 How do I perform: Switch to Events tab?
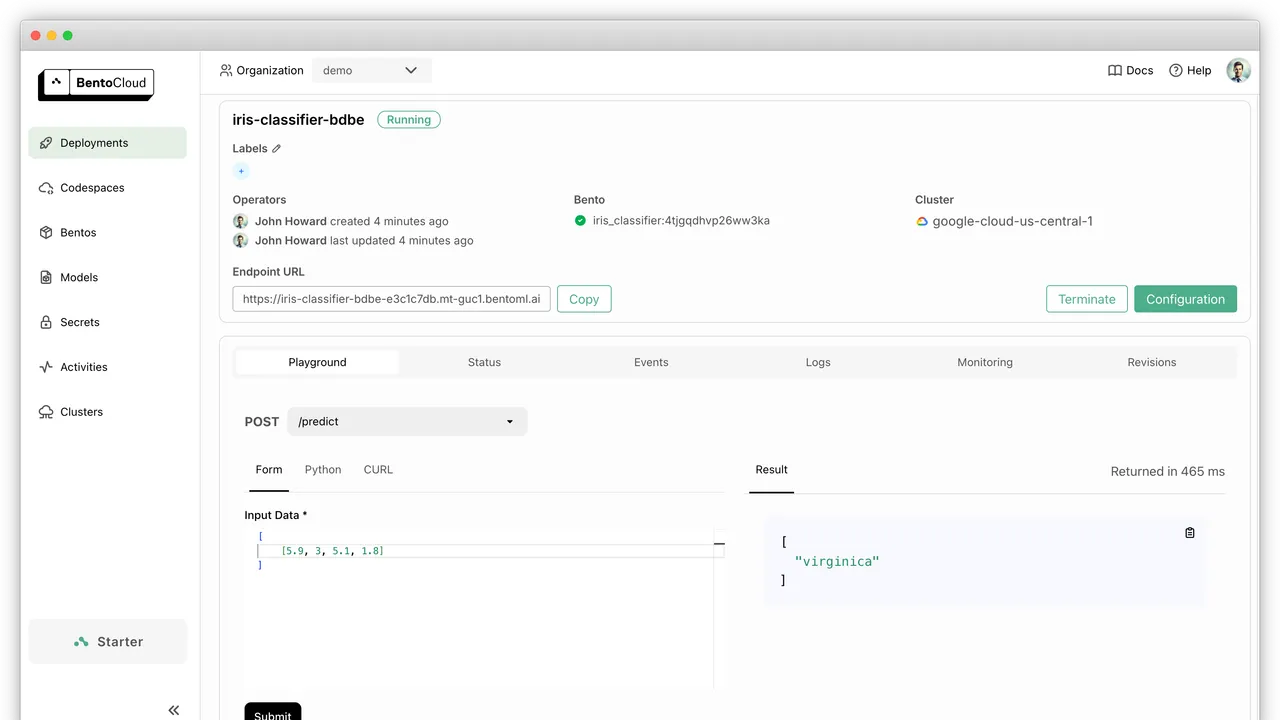[651, 362]
